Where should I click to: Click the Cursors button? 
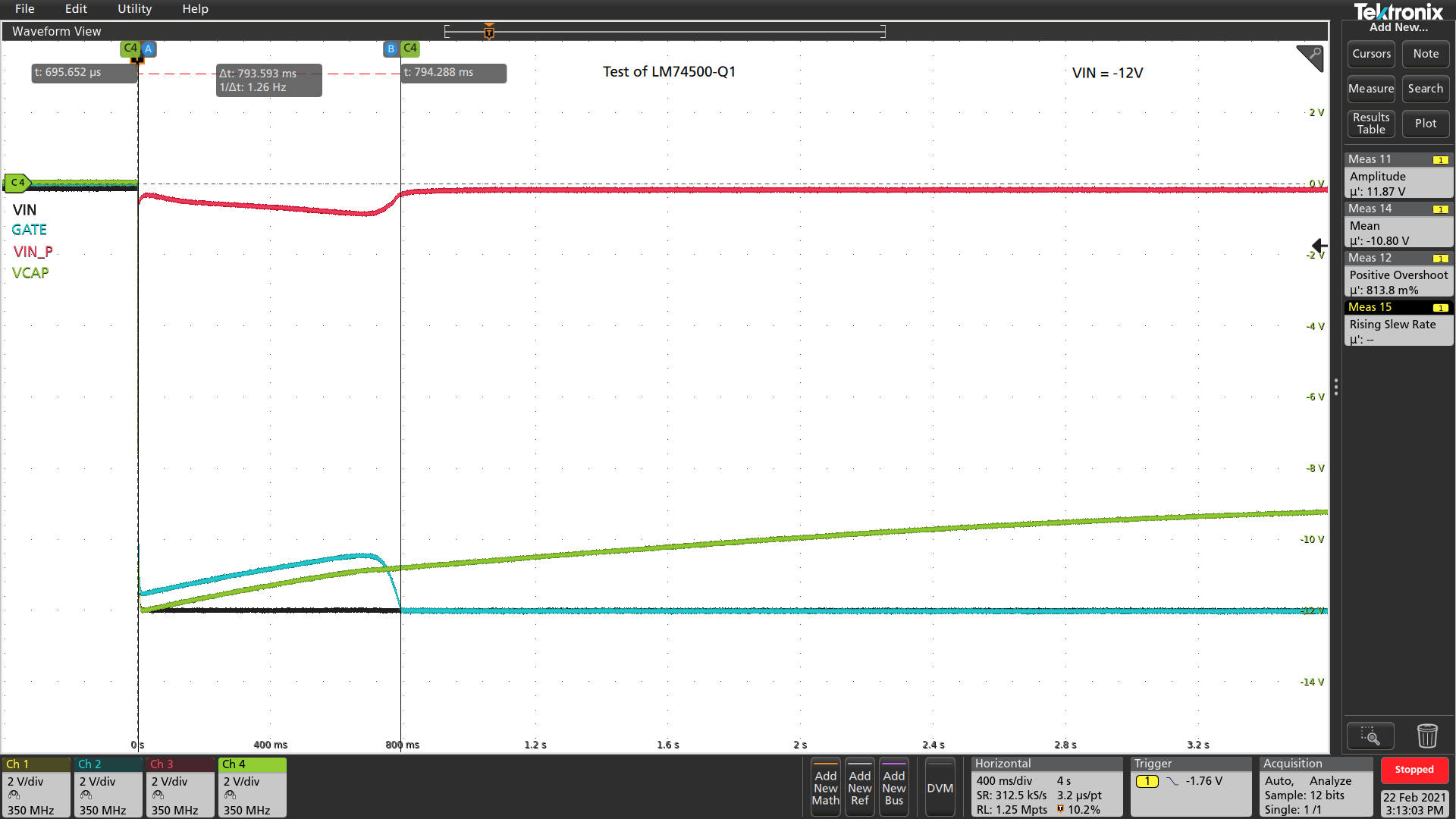tap(1371, 54)
